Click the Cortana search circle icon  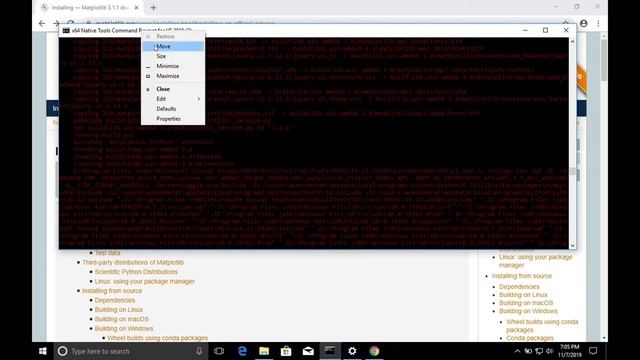pos(62,351)
